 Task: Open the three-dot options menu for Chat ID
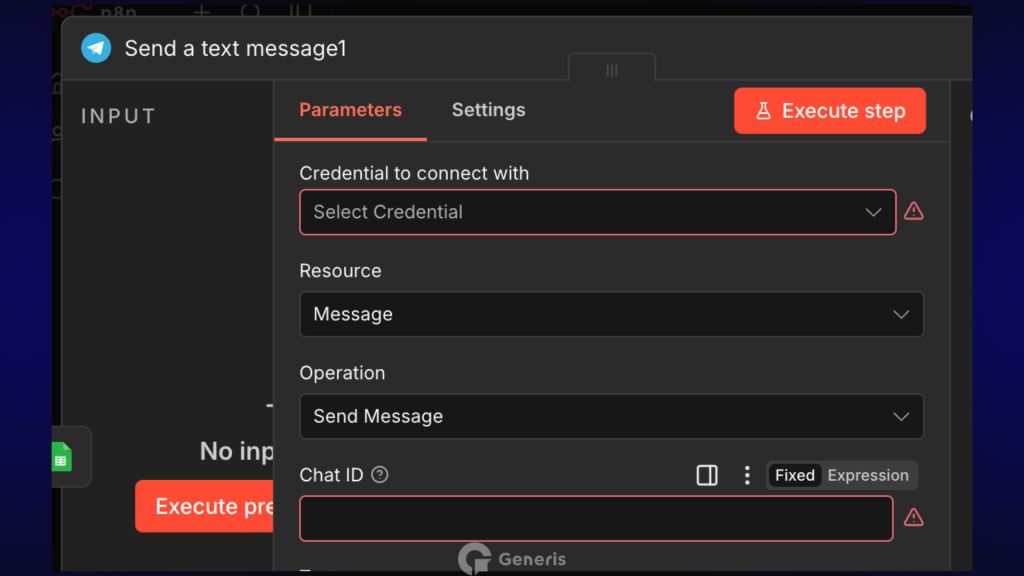[x=746, y=475]
